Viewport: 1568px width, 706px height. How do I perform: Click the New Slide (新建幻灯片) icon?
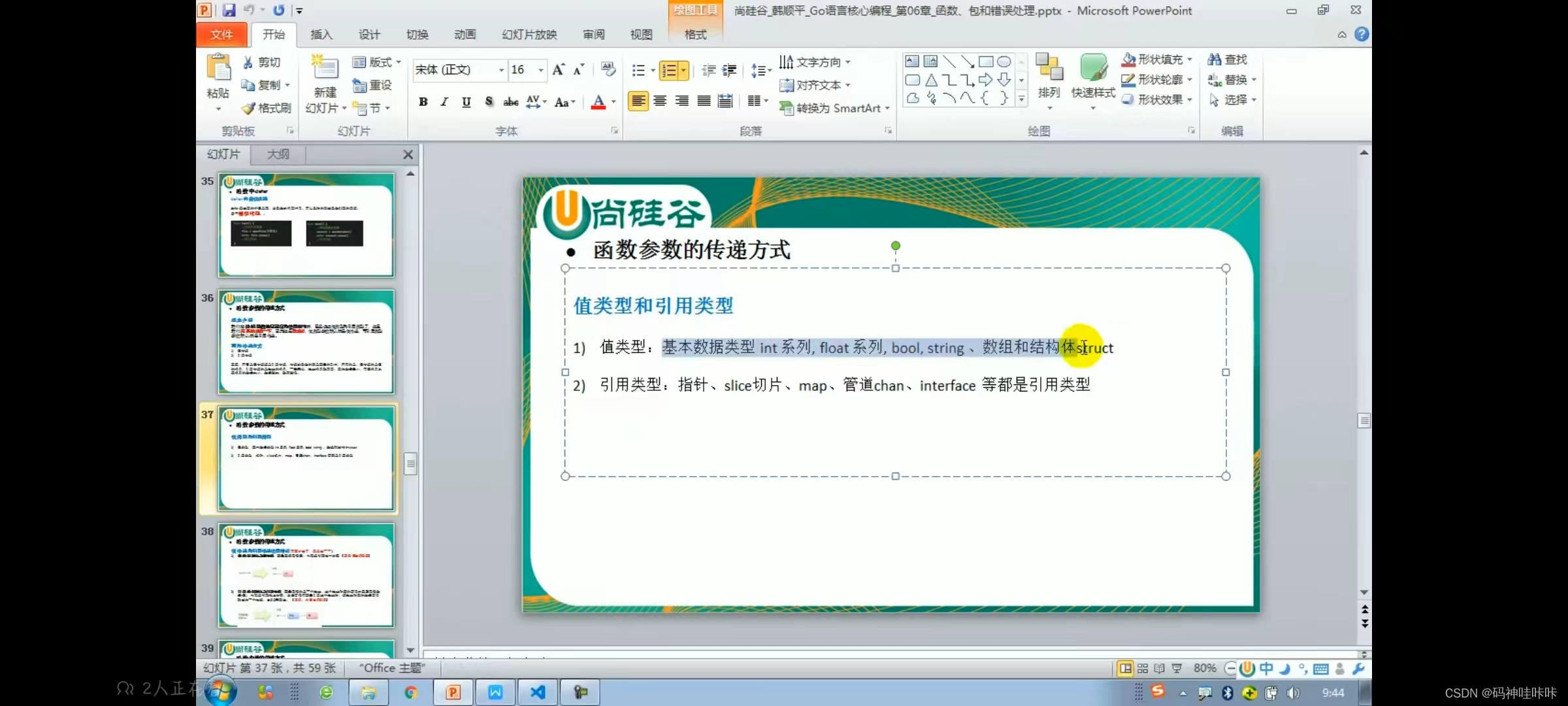pos(325,68)
